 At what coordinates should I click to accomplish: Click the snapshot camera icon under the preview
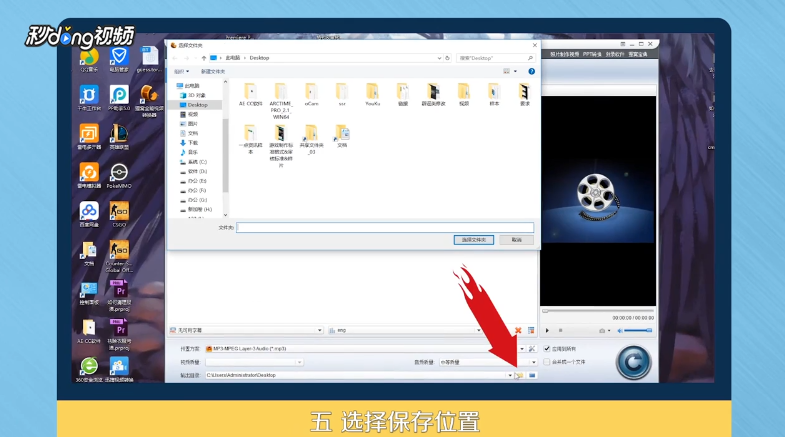[602, 330]
